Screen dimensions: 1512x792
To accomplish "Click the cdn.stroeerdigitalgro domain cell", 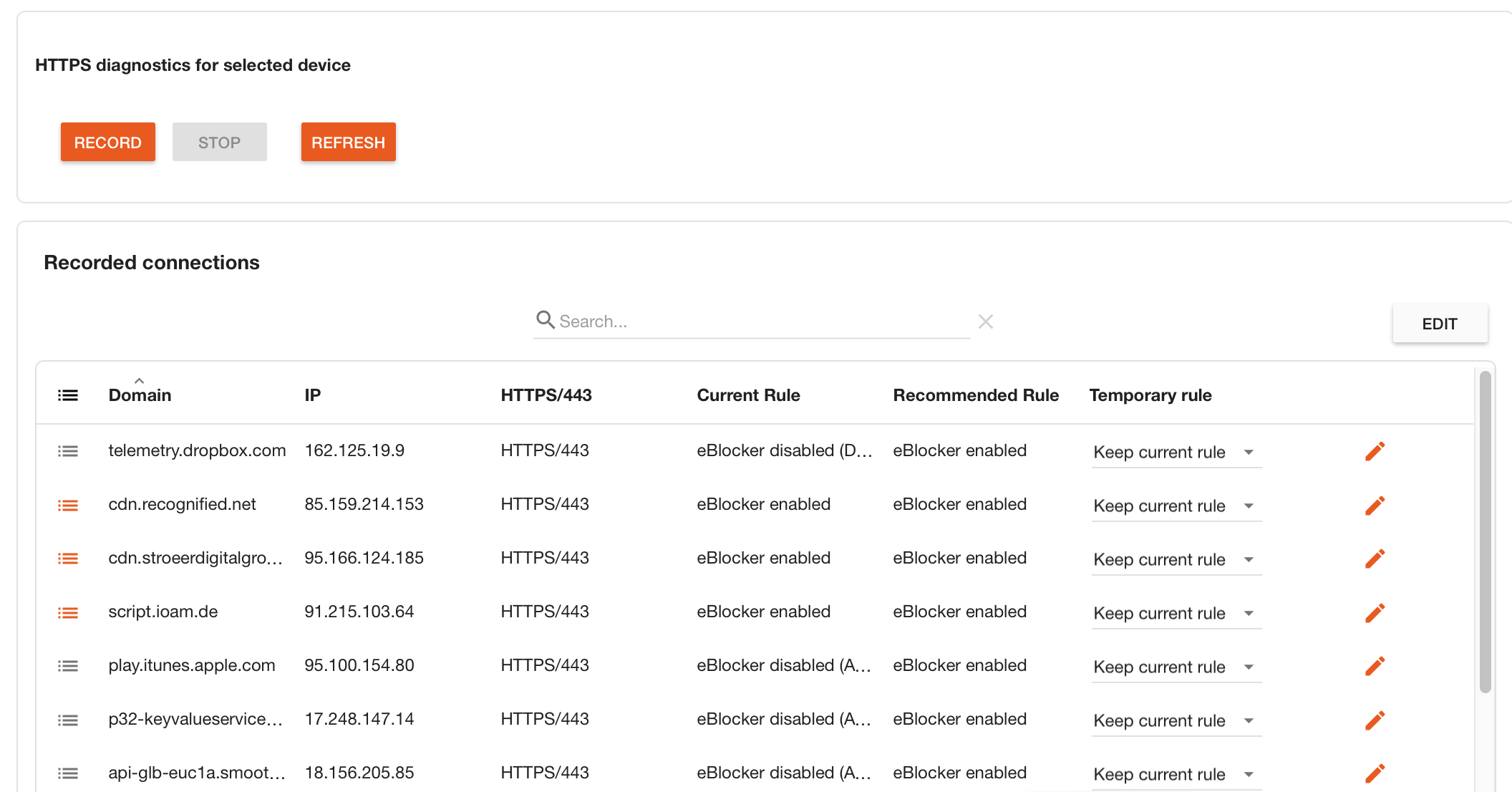I will coord(195,558).
